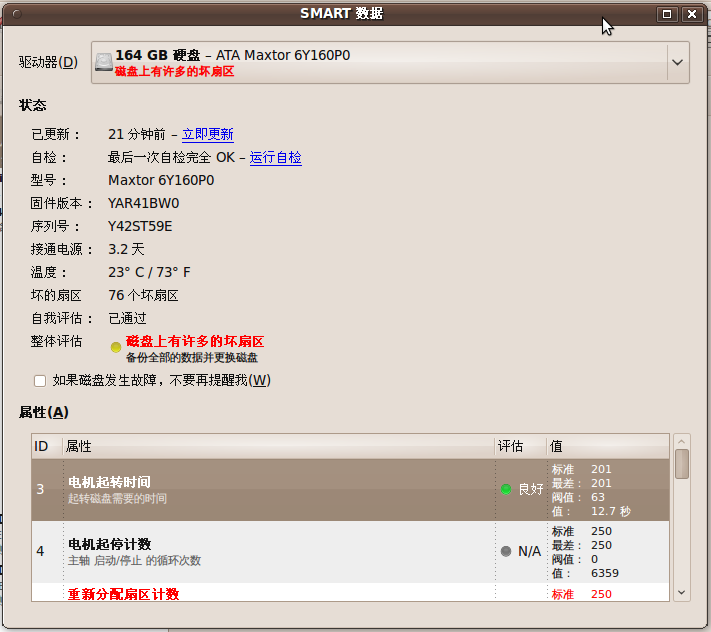Click the serial number Y42ST59E
This screenshot has width=711, height=632.
(140, 226)
